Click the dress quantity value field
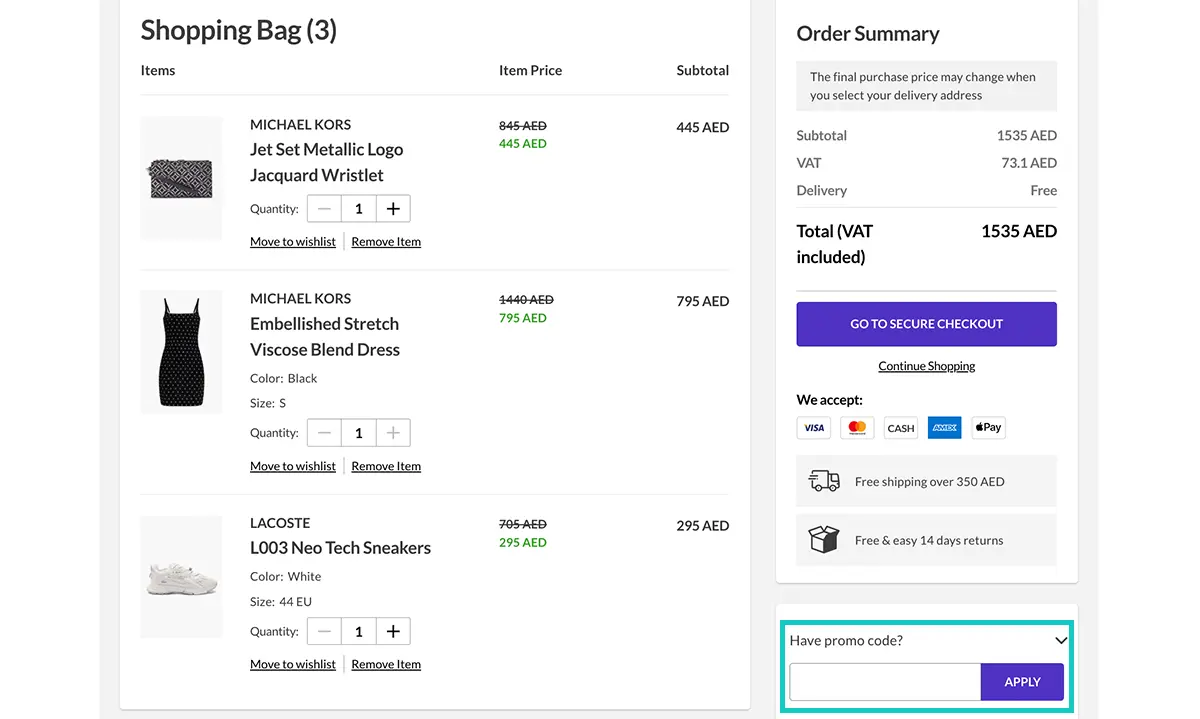 (x=359, y=433)
